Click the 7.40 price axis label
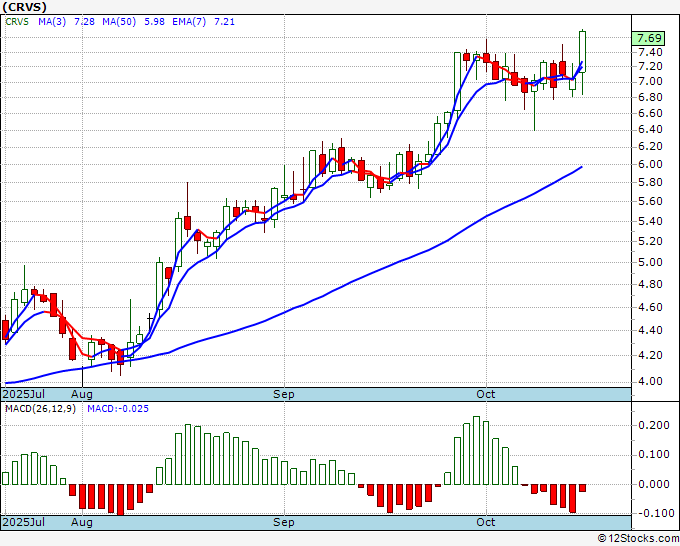 click(650, 52)
